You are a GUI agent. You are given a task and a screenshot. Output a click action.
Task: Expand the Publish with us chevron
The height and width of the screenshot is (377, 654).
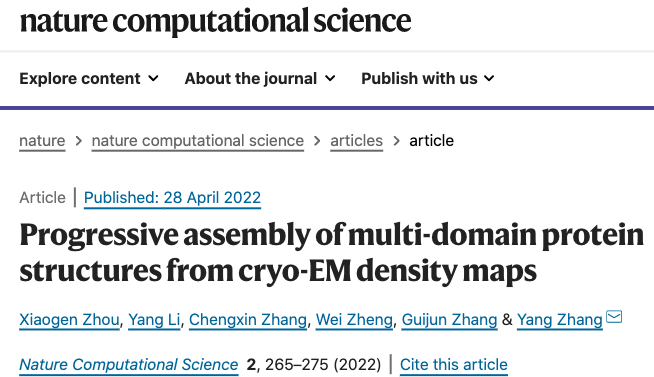[489, 78]
